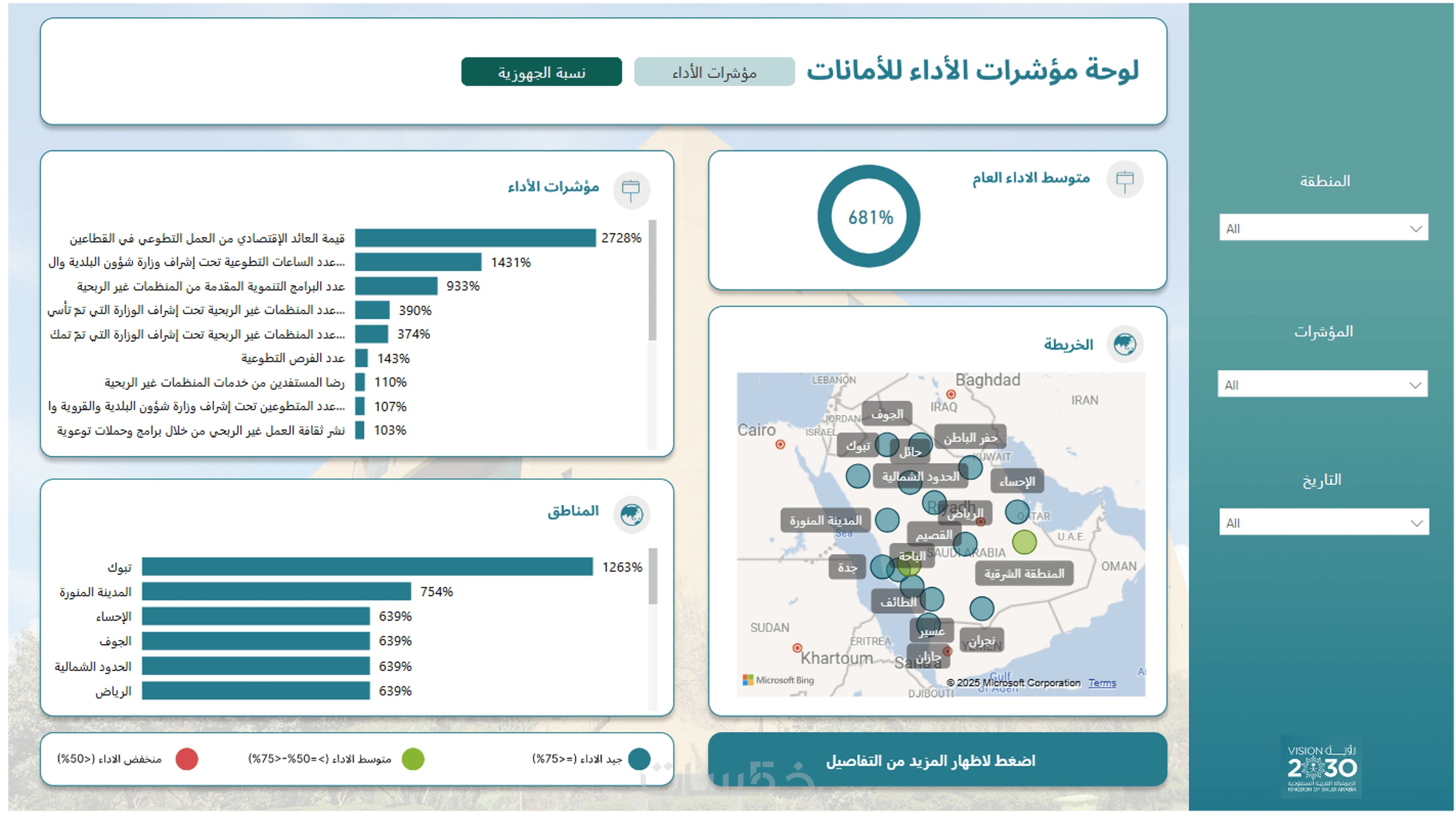Click the signpost icon beside مؤشرات الأداء
This screenshot has height=813, width=1456.
tap(631, 190)
